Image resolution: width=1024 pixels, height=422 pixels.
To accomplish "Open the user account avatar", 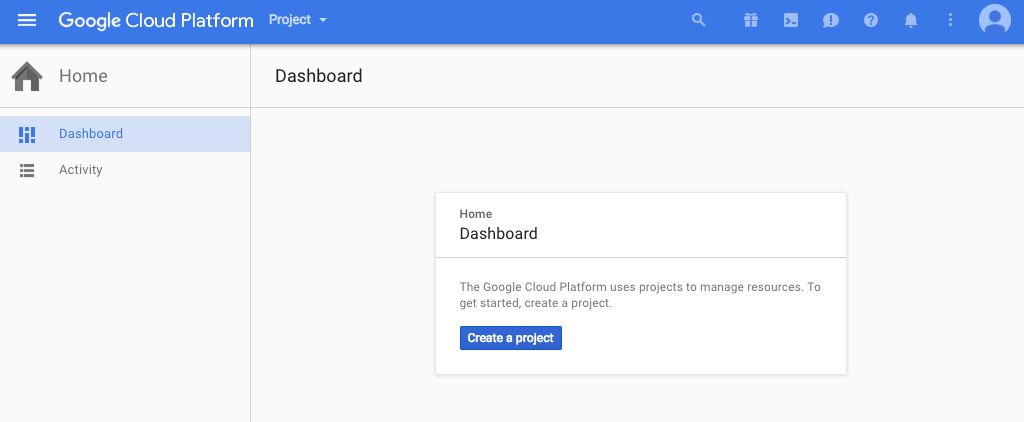I will coord(995,20).
